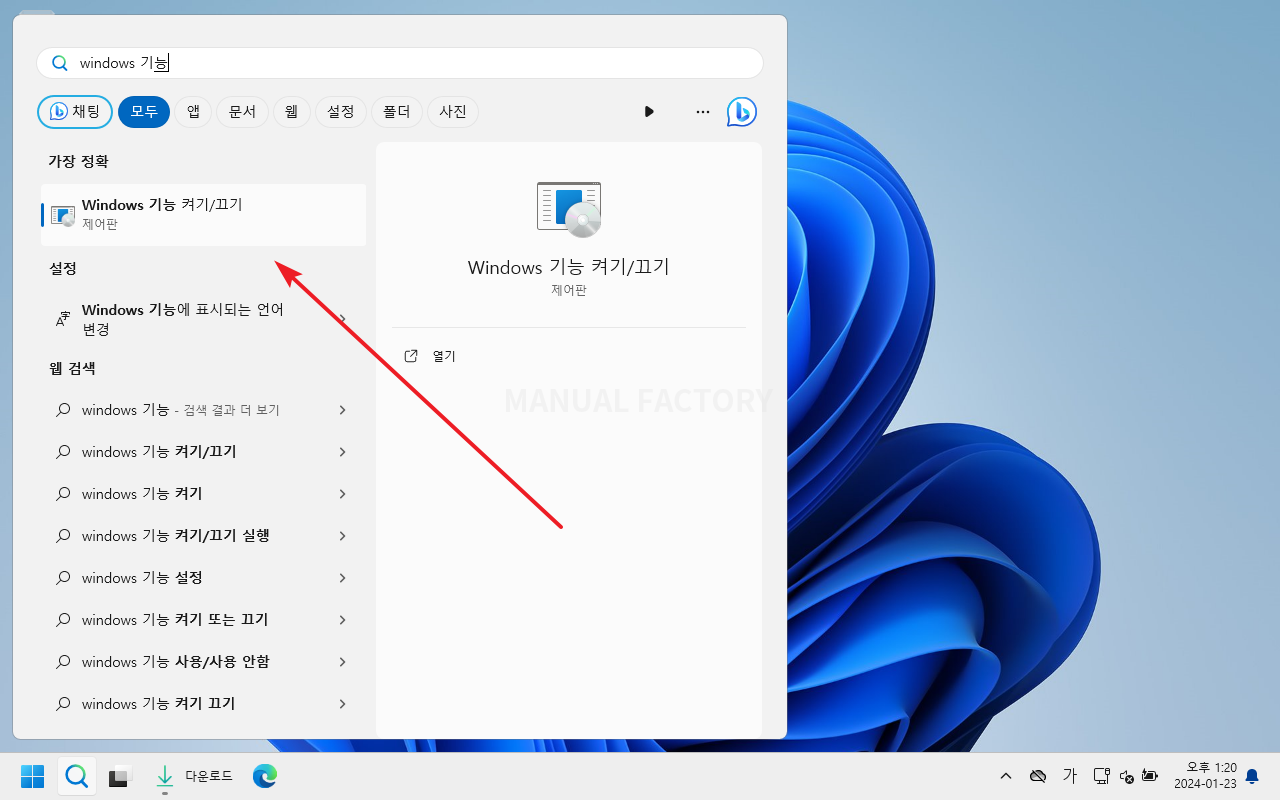The image size is (1280, 800).
Task: Select suggestion windows 기능 사용/사용 안함
Action: (x=203, y=662)
